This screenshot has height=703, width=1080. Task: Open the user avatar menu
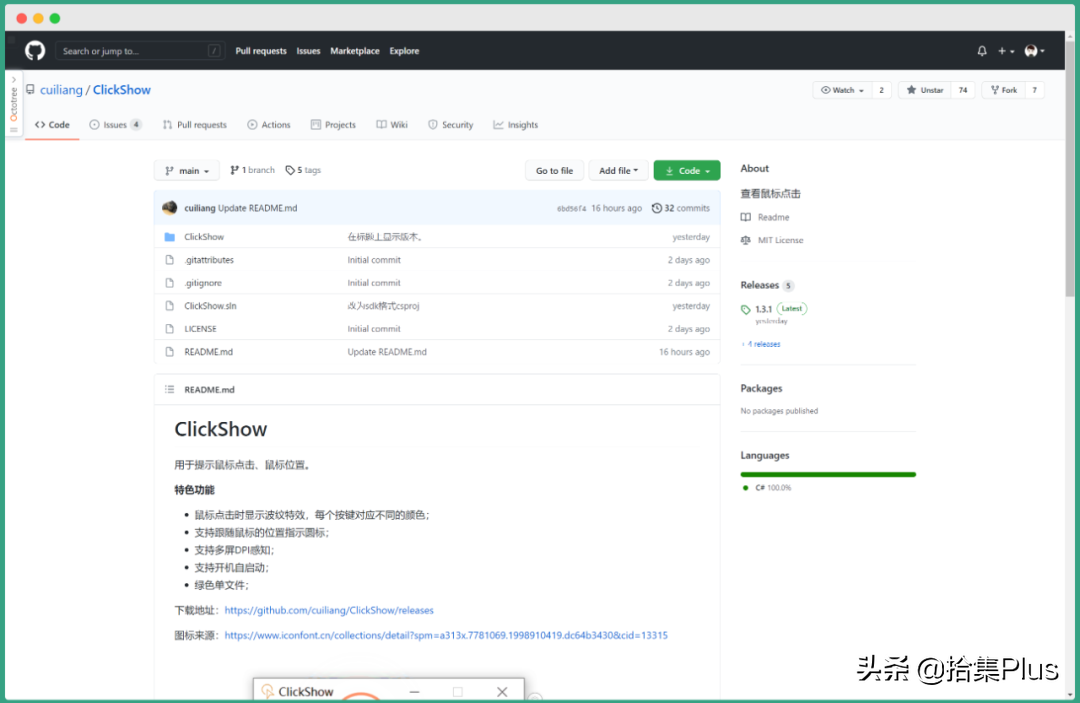click(1035, 51)
